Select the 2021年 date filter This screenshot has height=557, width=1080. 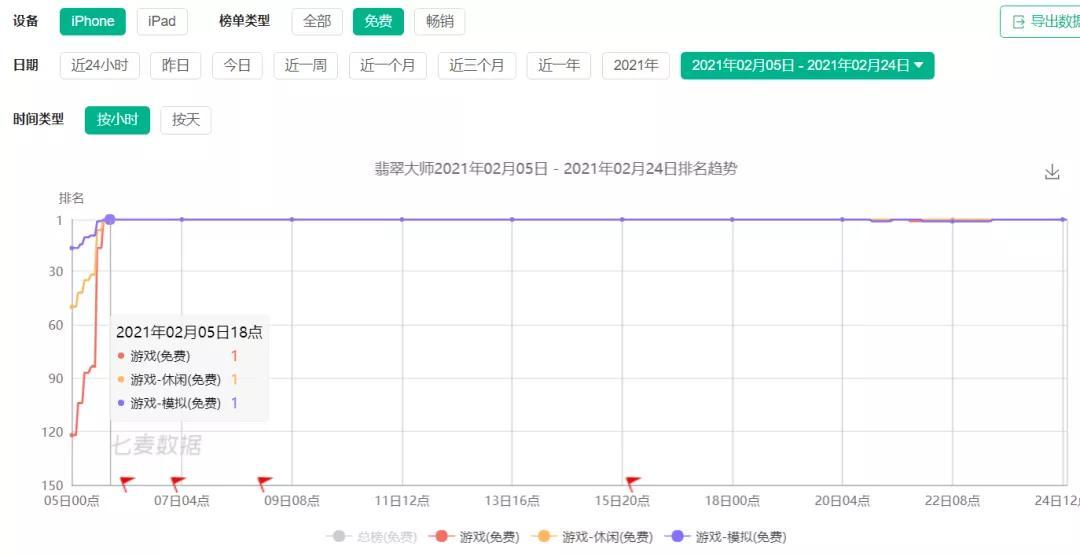click(x=636, y=66)
